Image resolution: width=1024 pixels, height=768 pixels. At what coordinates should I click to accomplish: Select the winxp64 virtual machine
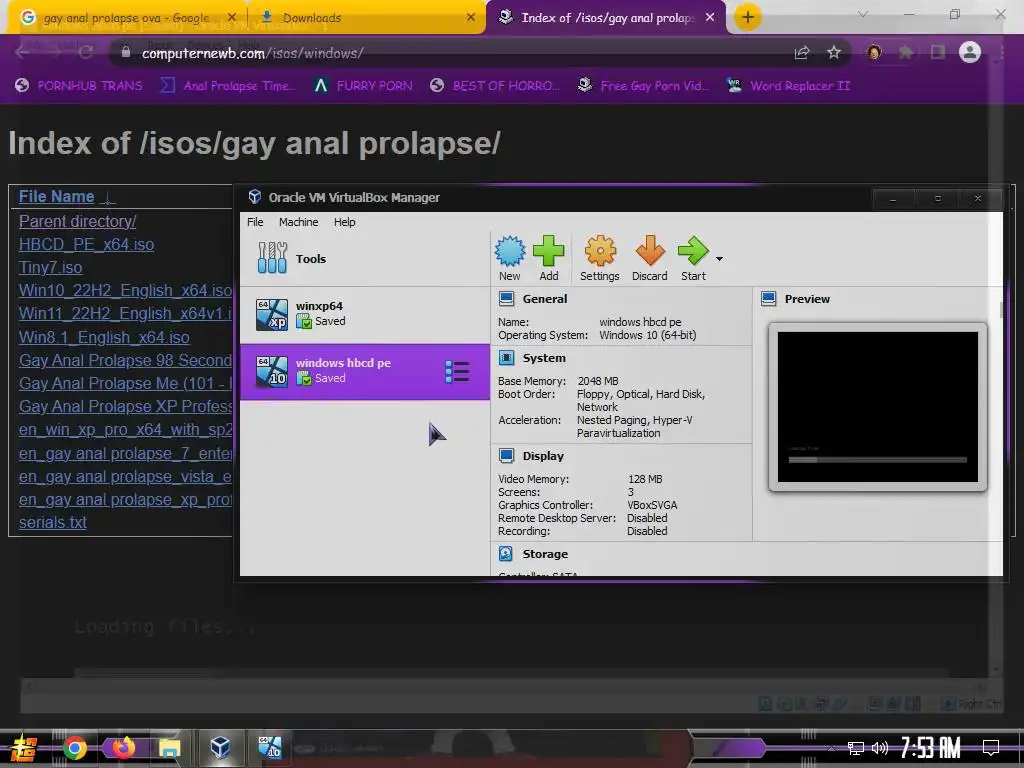coord(365,314)
